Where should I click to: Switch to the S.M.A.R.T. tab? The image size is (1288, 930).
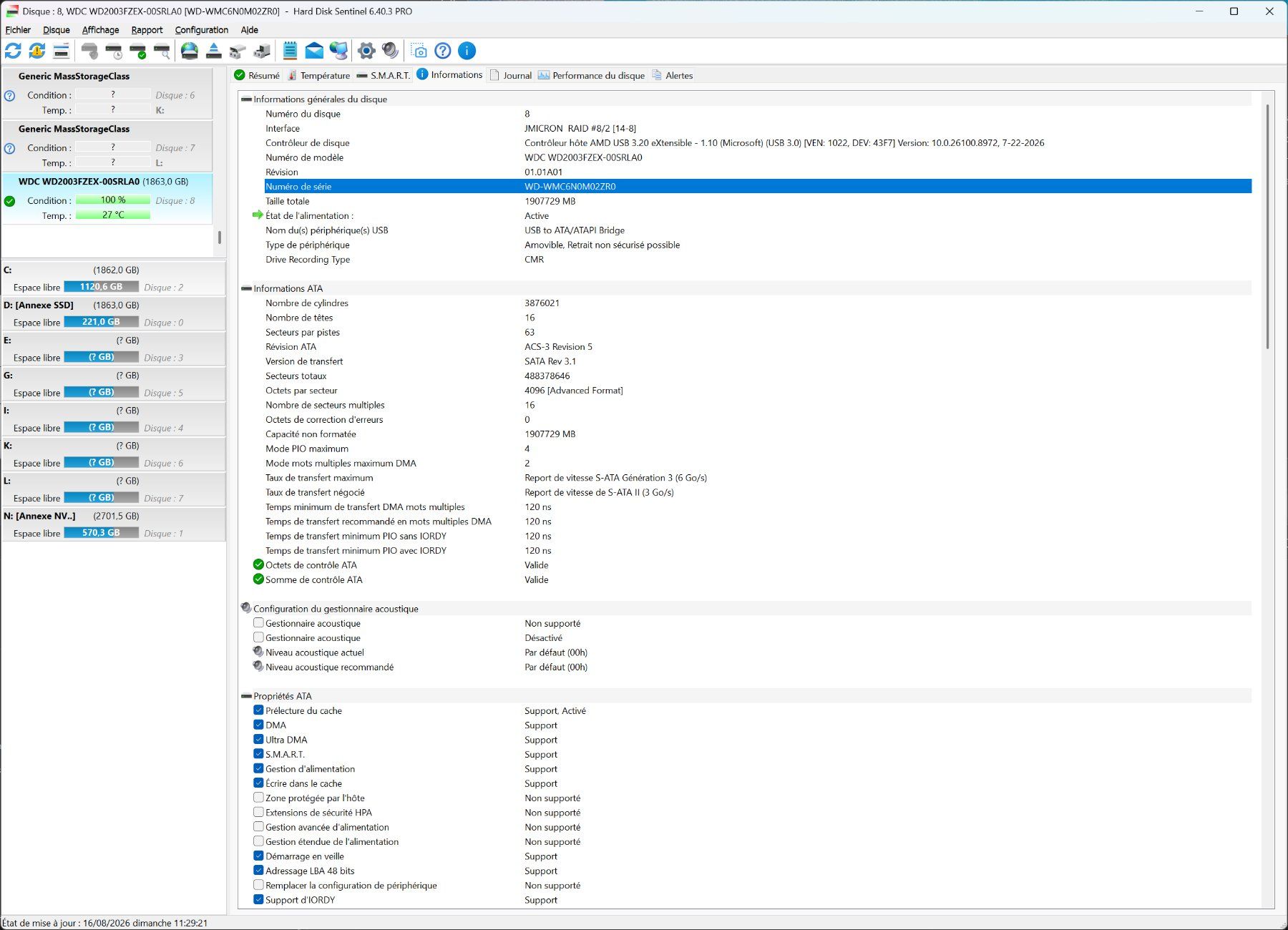pos(384,75)
